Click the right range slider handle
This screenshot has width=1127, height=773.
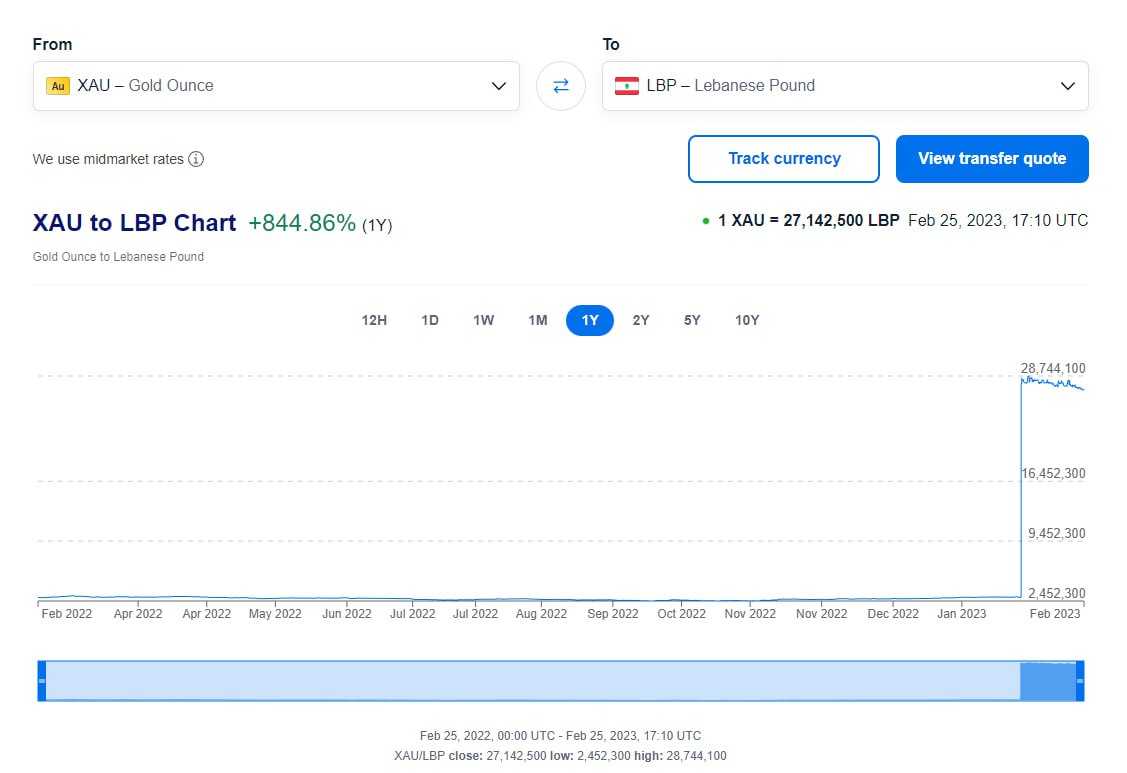click(x=1080, y=680)
